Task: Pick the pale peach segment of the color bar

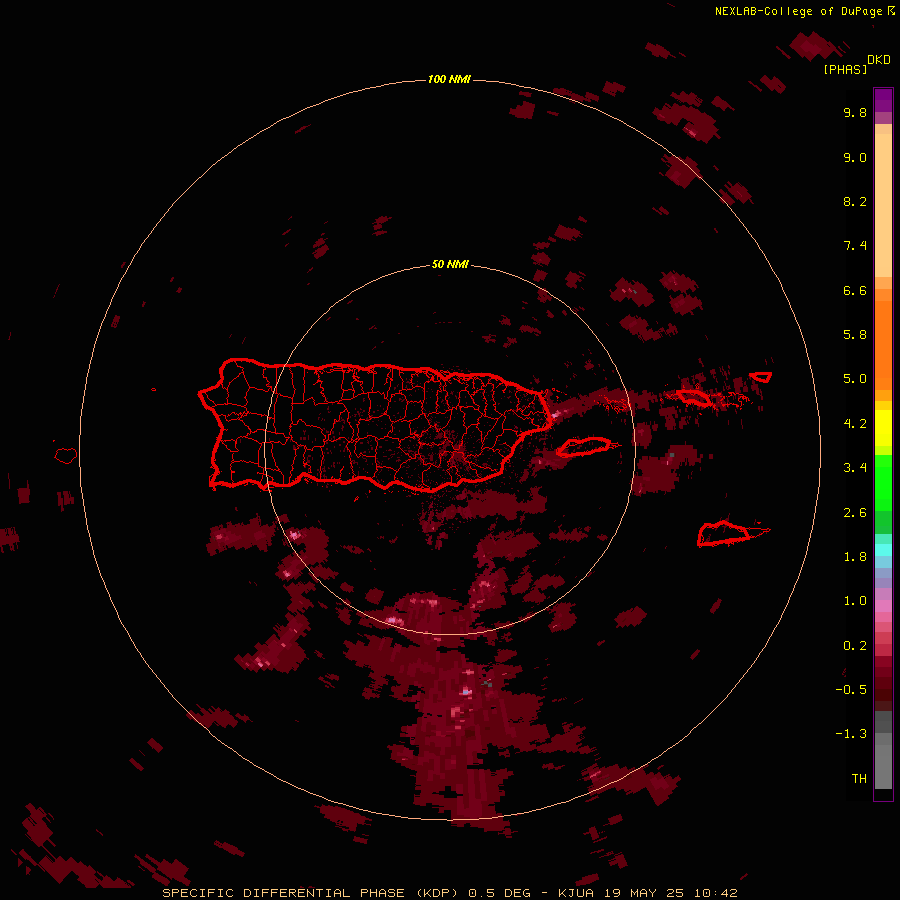Action: (x=883, y=205)
